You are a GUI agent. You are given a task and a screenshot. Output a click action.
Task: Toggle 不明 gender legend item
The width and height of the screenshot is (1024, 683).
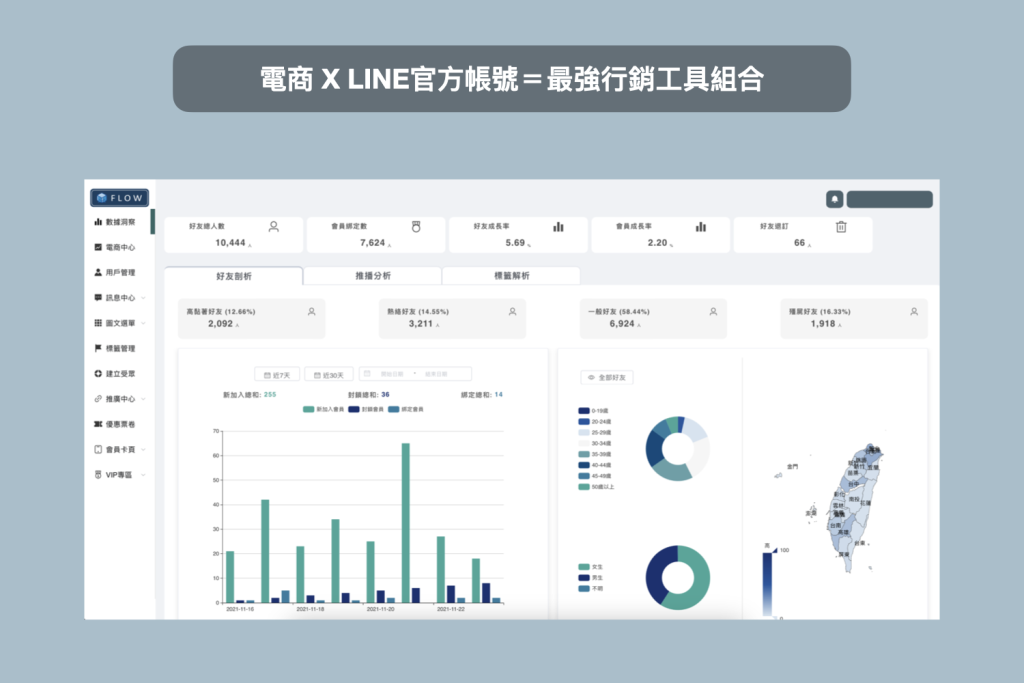591,588
